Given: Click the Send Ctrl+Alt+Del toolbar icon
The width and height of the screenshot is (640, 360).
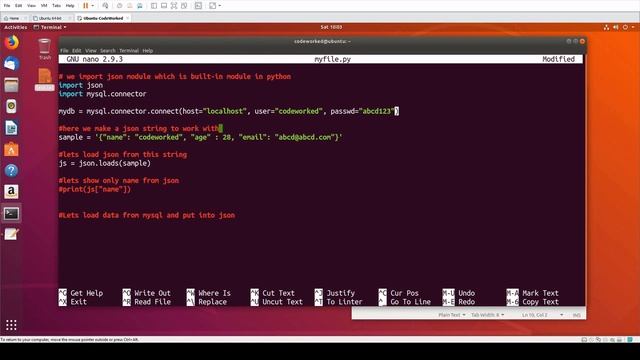Looking at the screenshot, I should (105, 6).
